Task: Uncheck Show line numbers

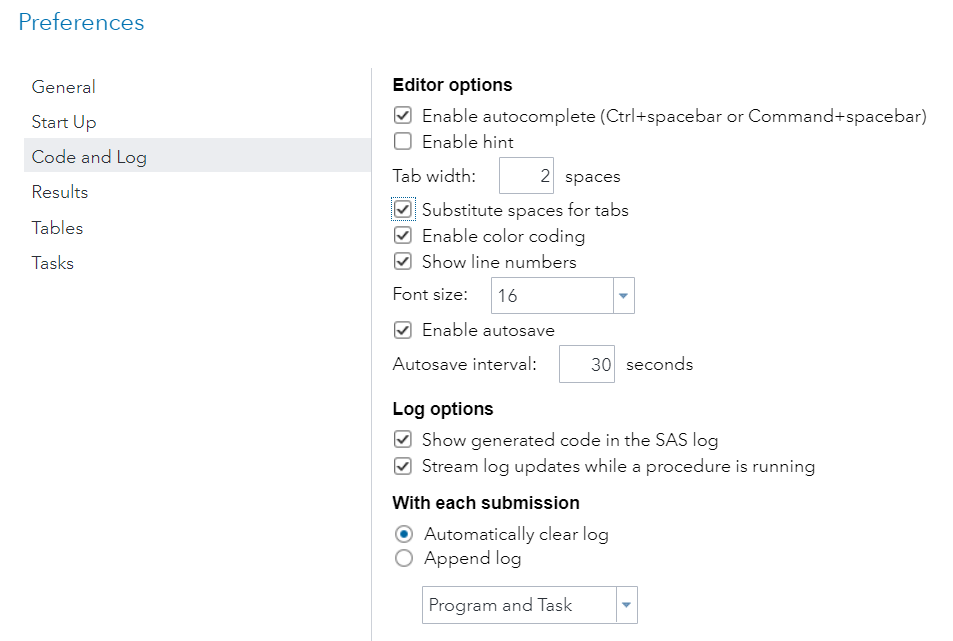Action: coord(403,262)
